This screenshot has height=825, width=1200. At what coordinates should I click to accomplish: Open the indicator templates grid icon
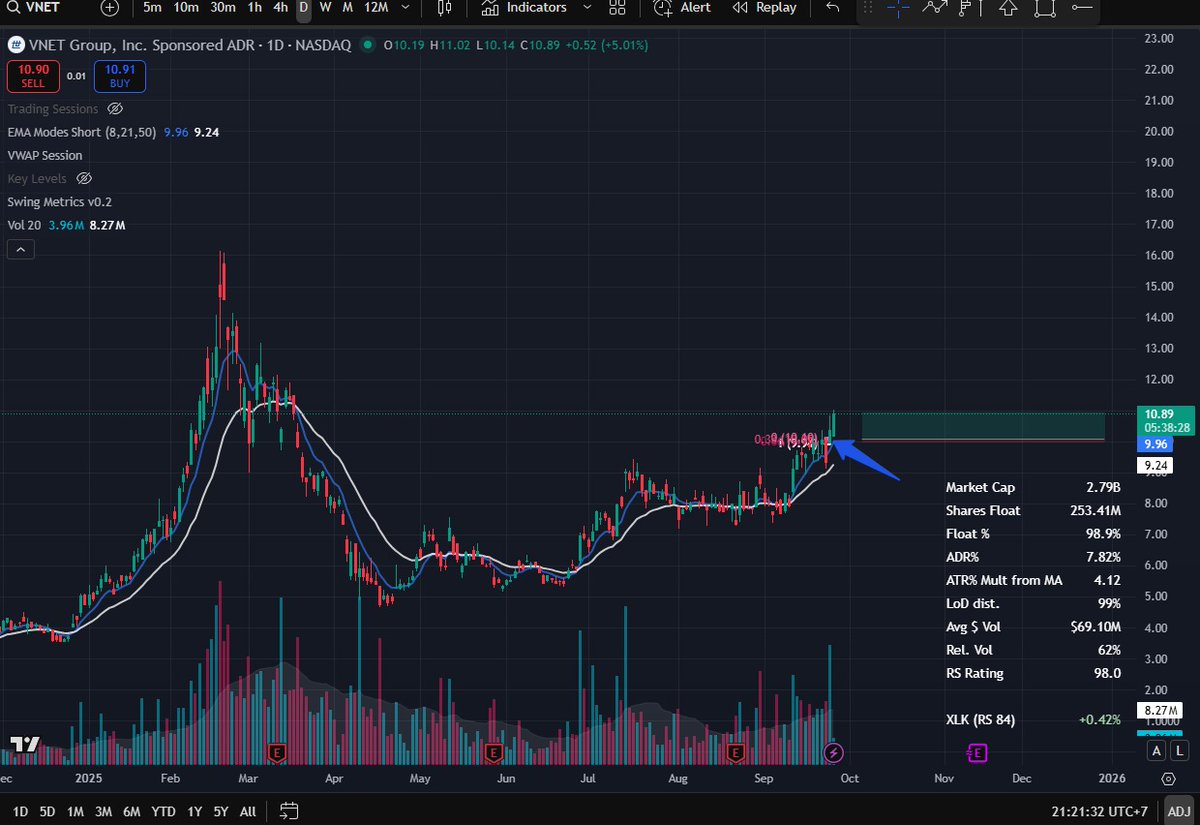pos(617,7)
